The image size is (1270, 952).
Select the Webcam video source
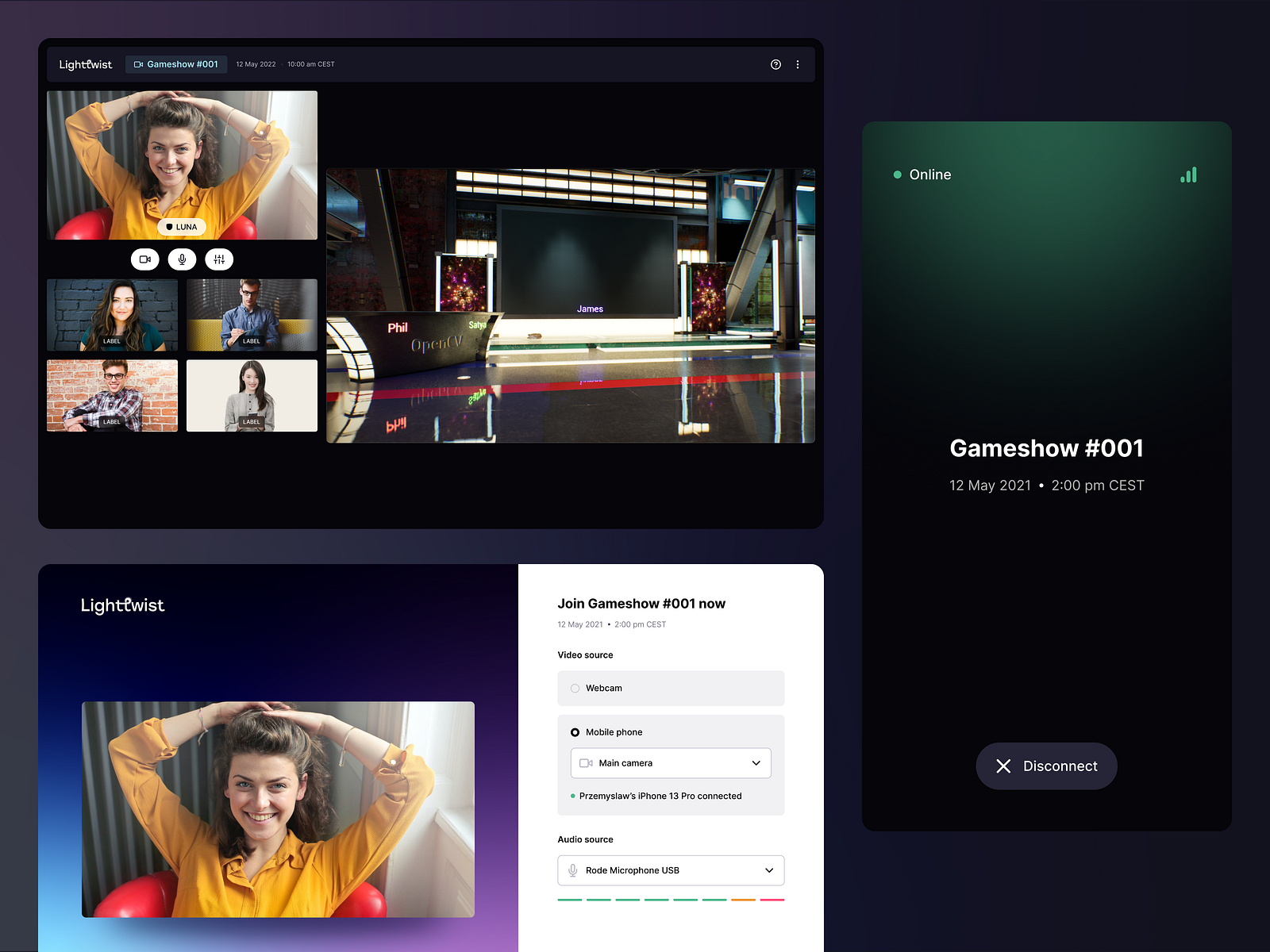click(x=574, y=688)
